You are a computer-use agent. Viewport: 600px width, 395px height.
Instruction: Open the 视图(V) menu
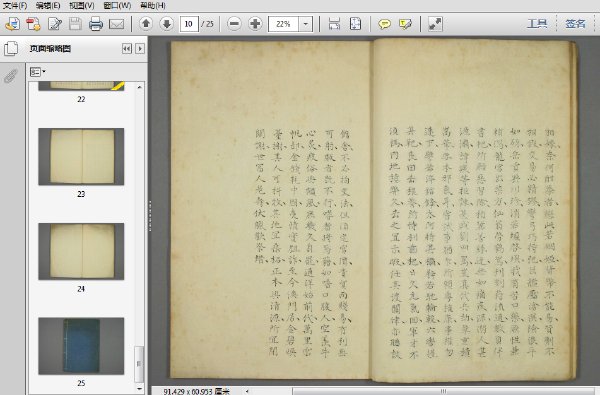(82, 5)
